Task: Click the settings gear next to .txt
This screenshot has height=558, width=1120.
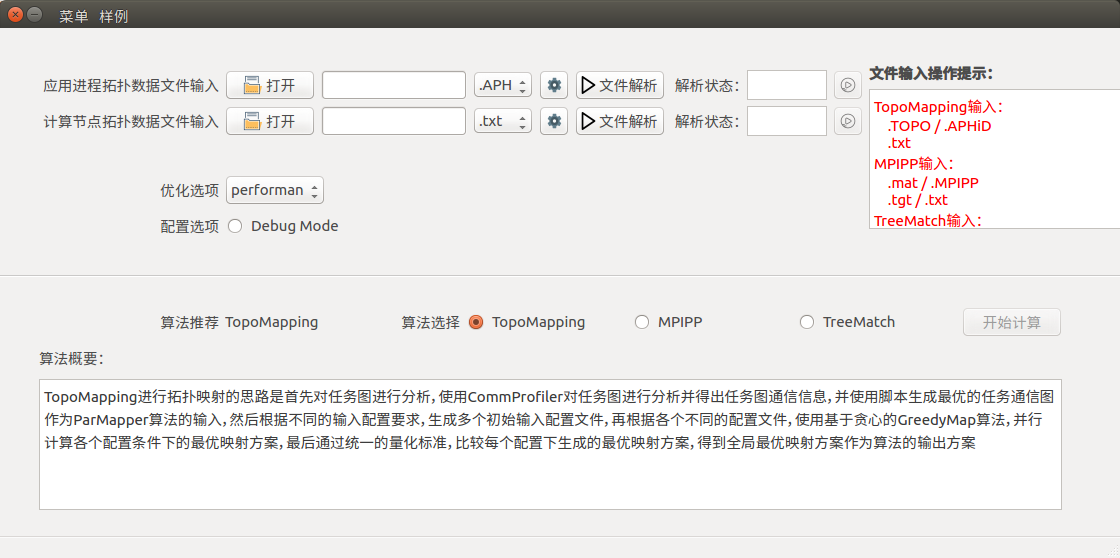Action: point(554,121)
